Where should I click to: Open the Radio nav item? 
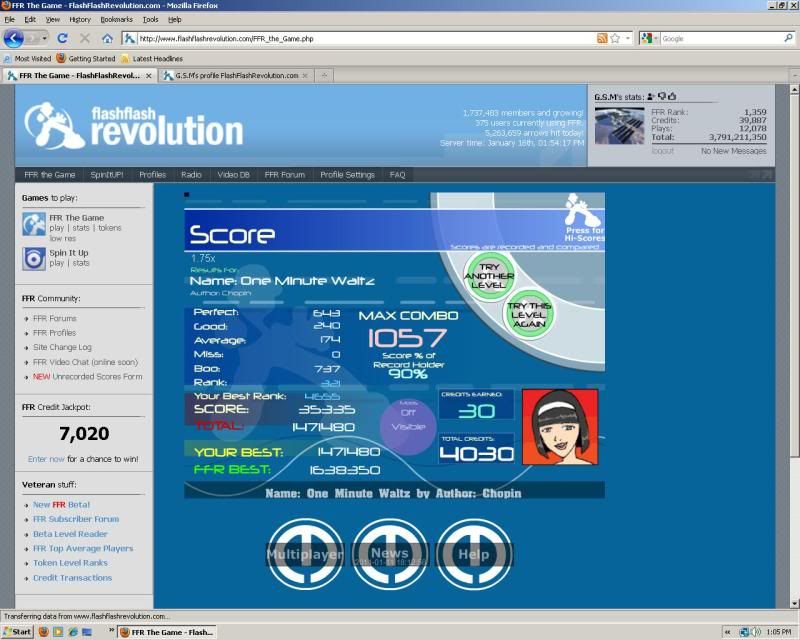point(191,175)
